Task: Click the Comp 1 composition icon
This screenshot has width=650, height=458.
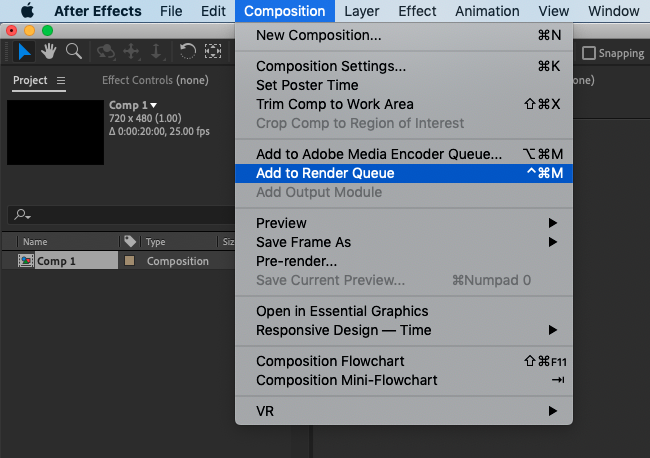Action: (x=27, y=261)
